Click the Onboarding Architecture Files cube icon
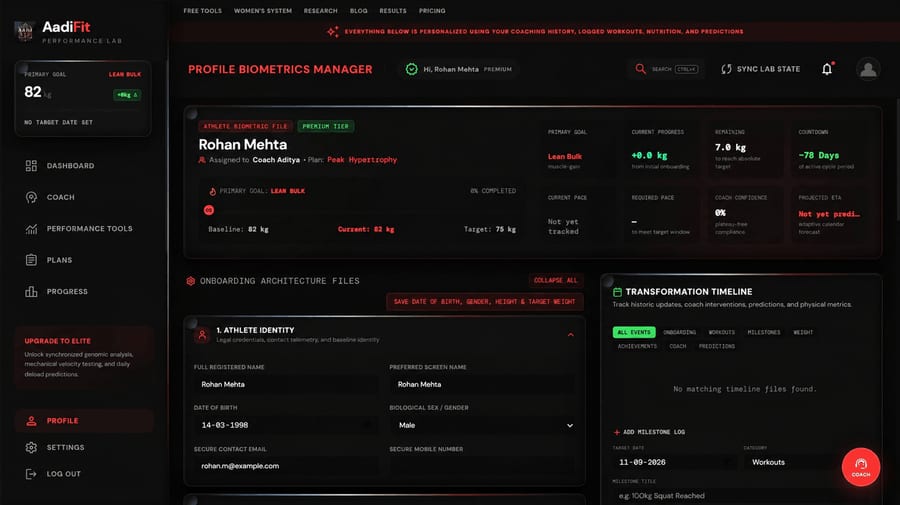The height and width of the screenshot is (505, 900). pyautogui.click(x=191, y=281)
